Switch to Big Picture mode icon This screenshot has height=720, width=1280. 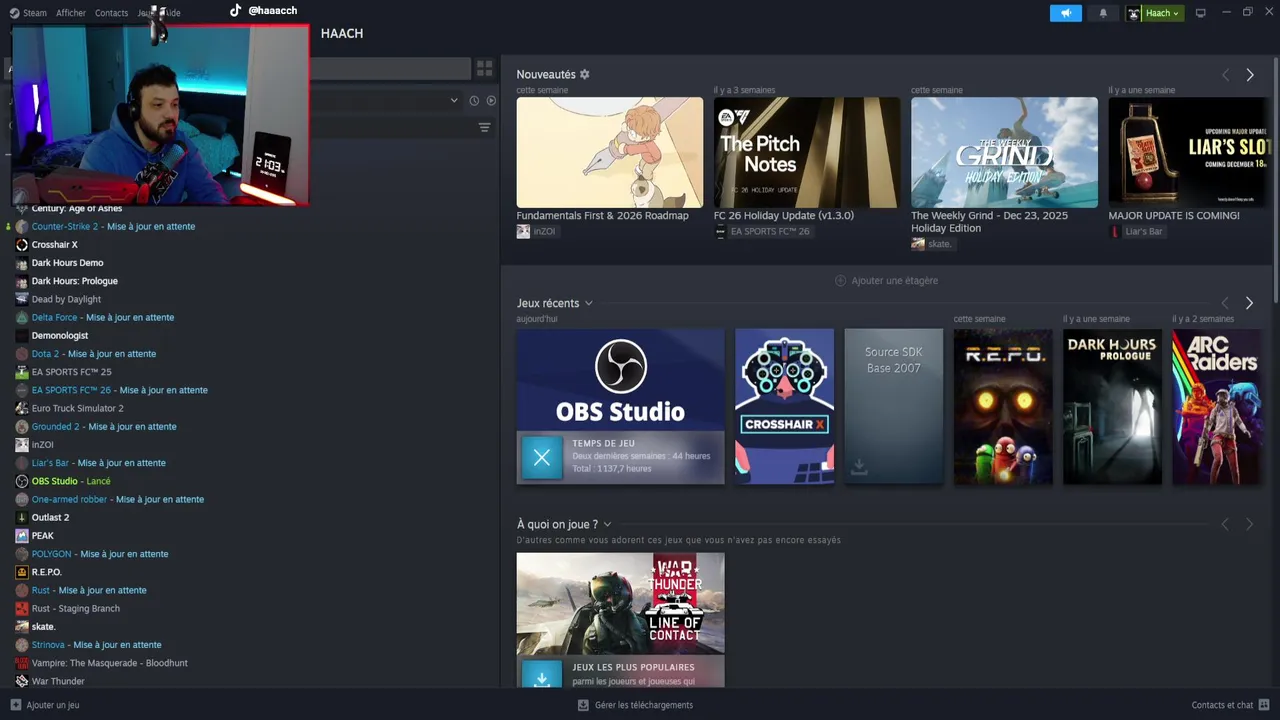click(x=1200, y=13)
